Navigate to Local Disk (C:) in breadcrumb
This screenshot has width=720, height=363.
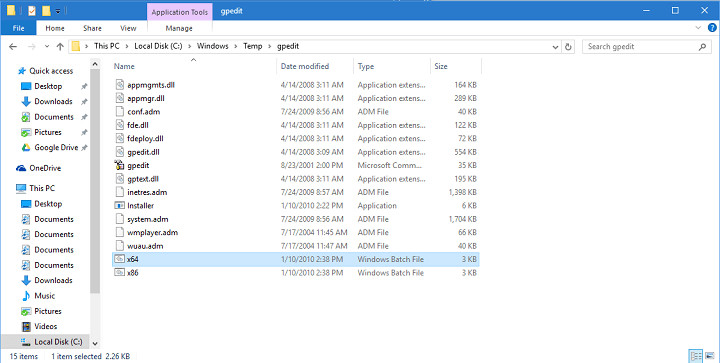pyautogui.click(x=158, y=46)
